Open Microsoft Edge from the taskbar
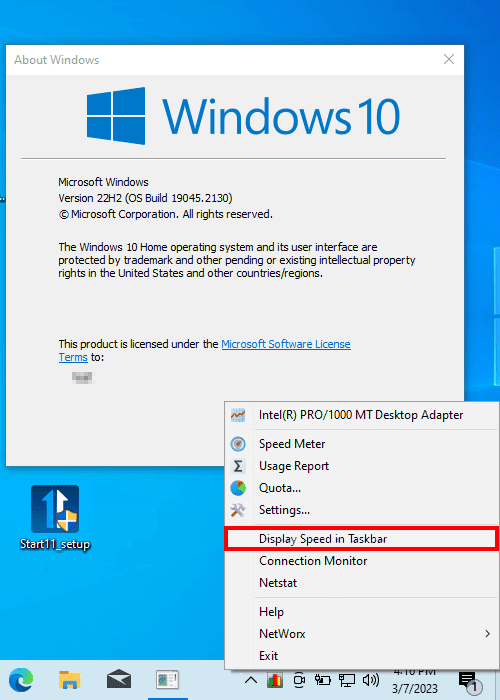500x700 pixels. coord(21,680)
